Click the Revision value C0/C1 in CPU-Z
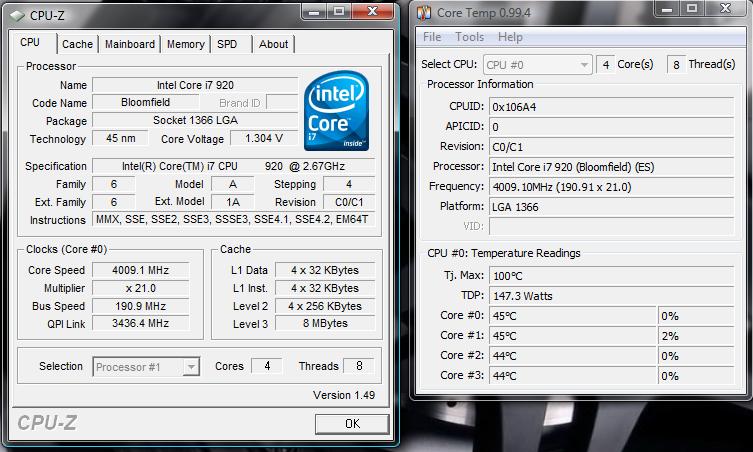 coord(349,202)
